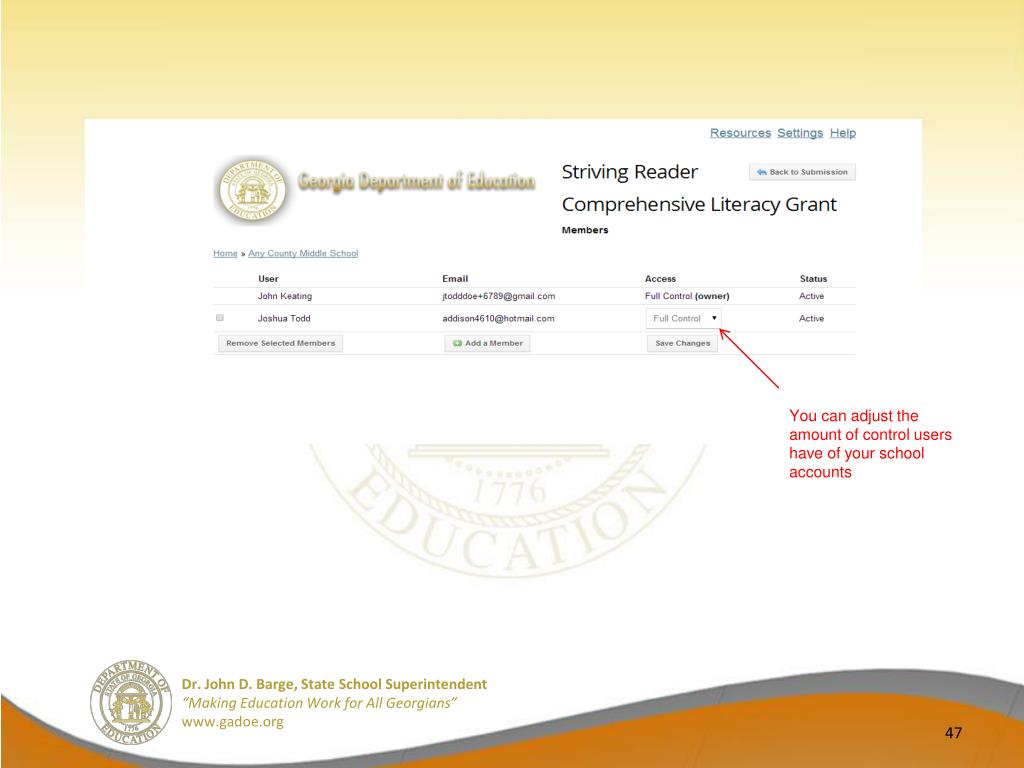Click the User column header

point(268,278)
